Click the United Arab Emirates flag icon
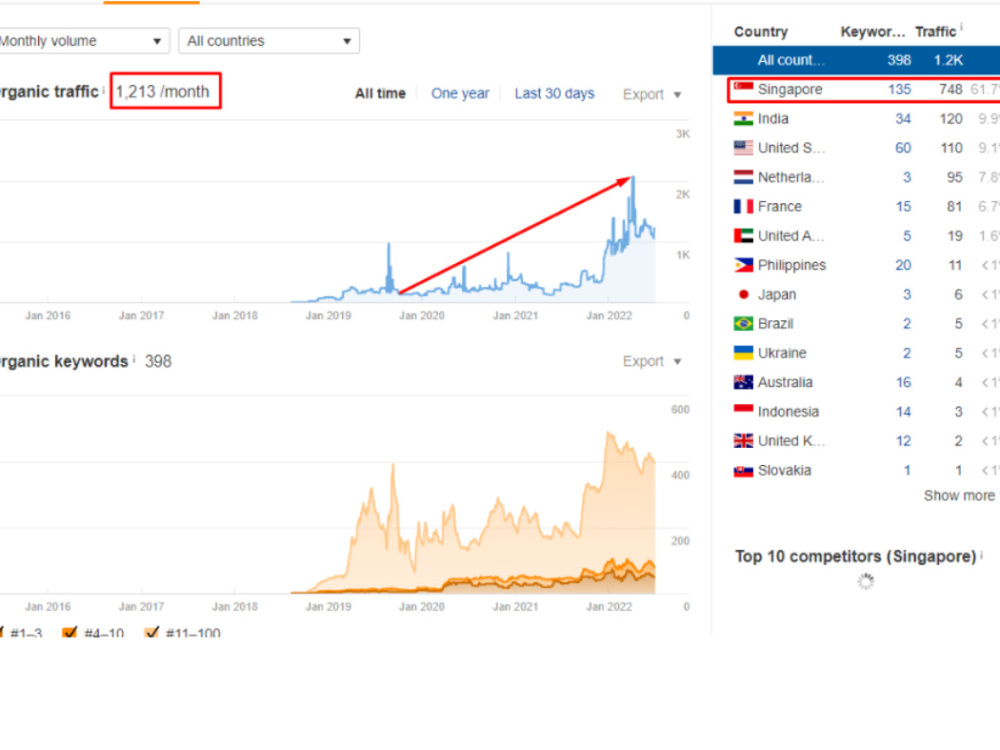This screenshot has height=750, width=1000. click(743, 236)
